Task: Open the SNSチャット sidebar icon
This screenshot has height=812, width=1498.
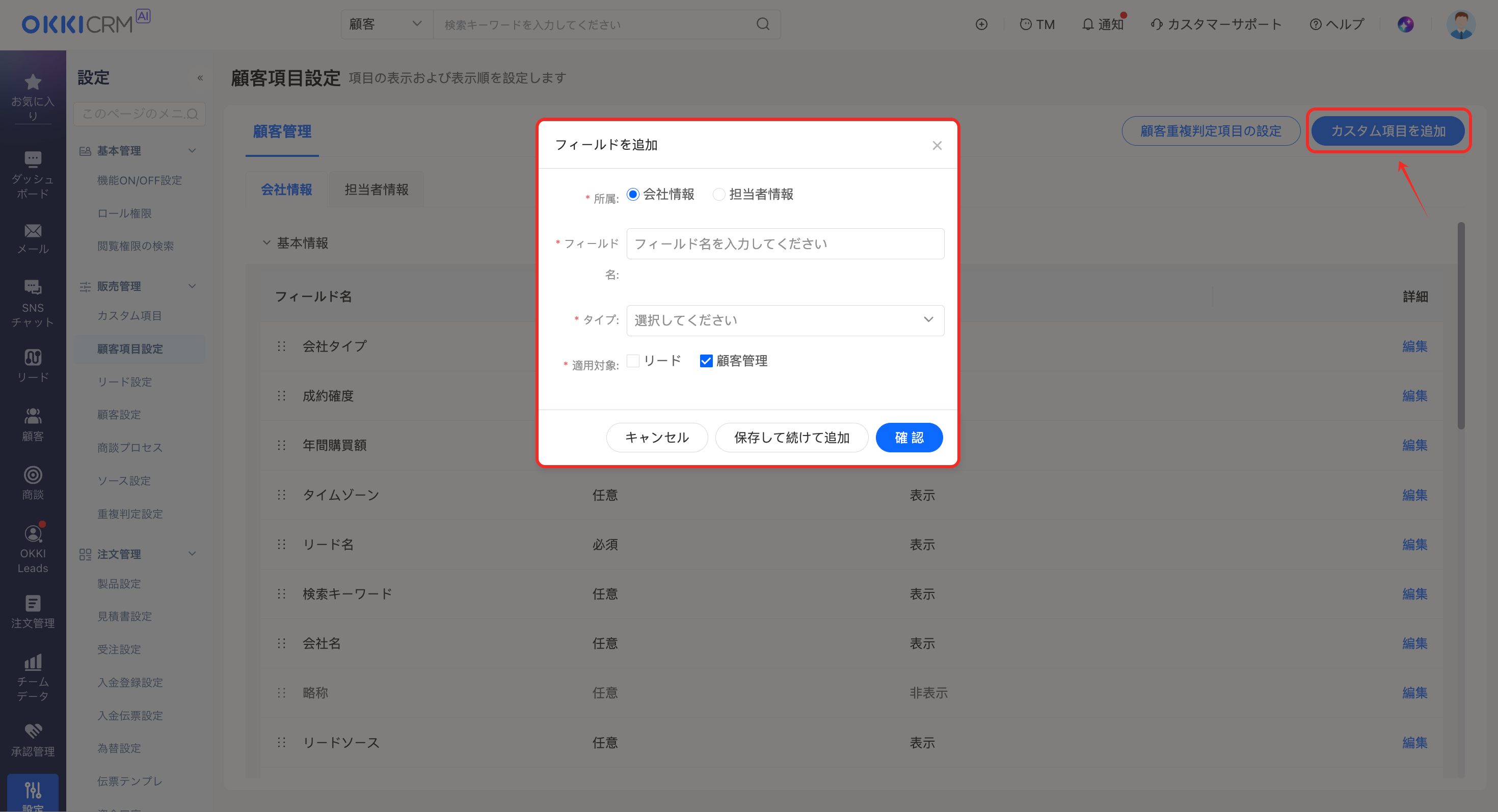Action: [x=33, y=287]
